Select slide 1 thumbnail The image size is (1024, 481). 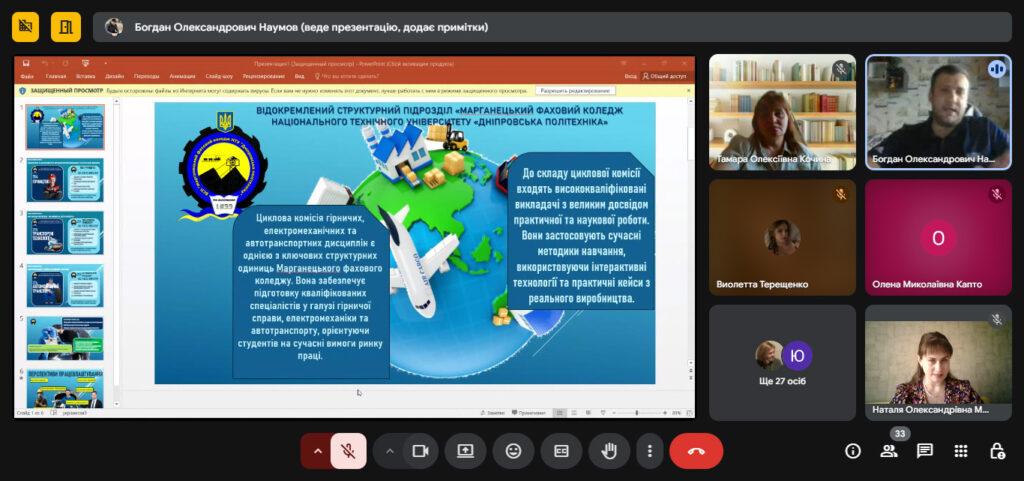(x=65, y=127)
